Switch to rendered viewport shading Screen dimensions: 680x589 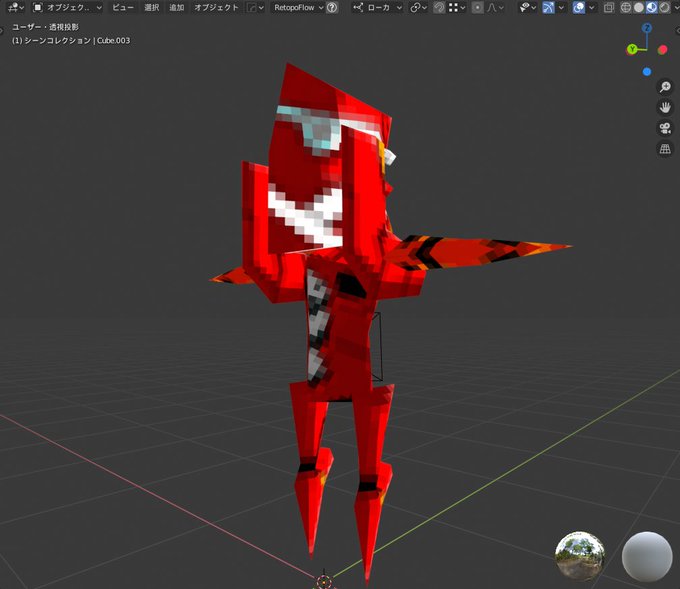(664, 7)
